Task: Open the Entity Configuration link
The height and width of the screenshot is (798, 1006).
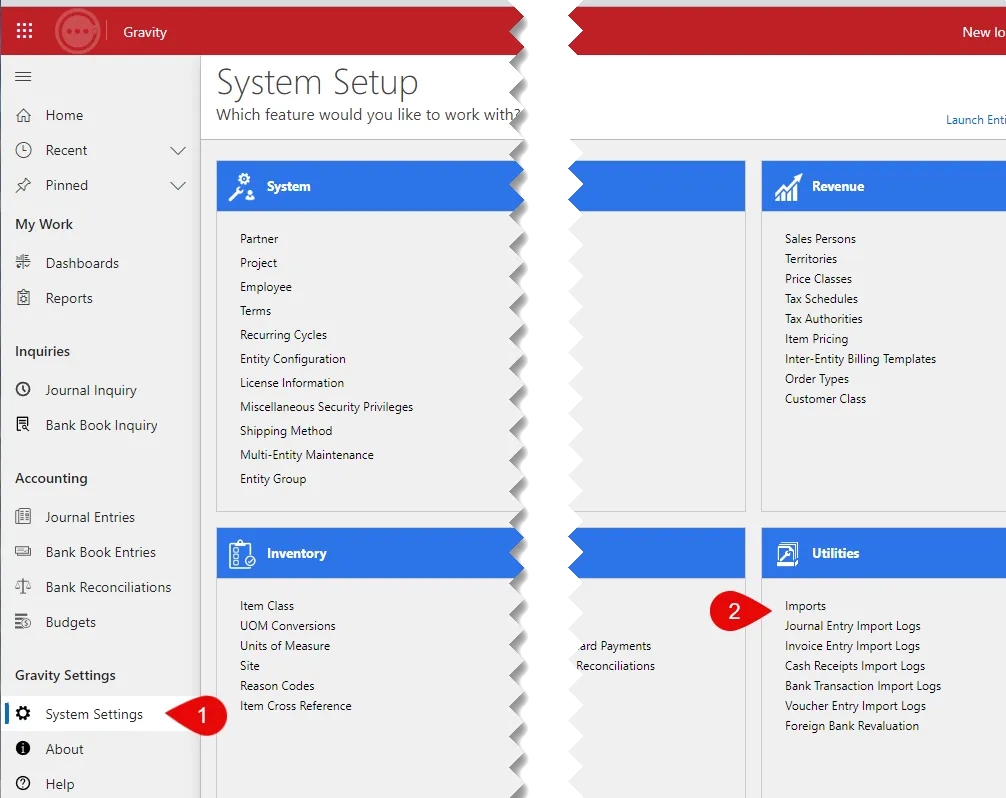Action: (x=293, y=359)
